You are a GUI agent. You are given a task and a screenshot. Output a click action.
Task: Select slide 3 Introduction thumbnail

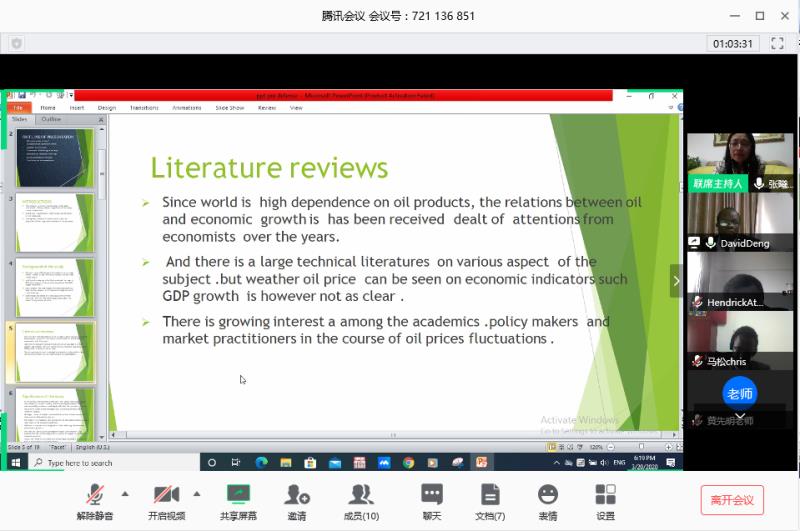click(55, 222)
